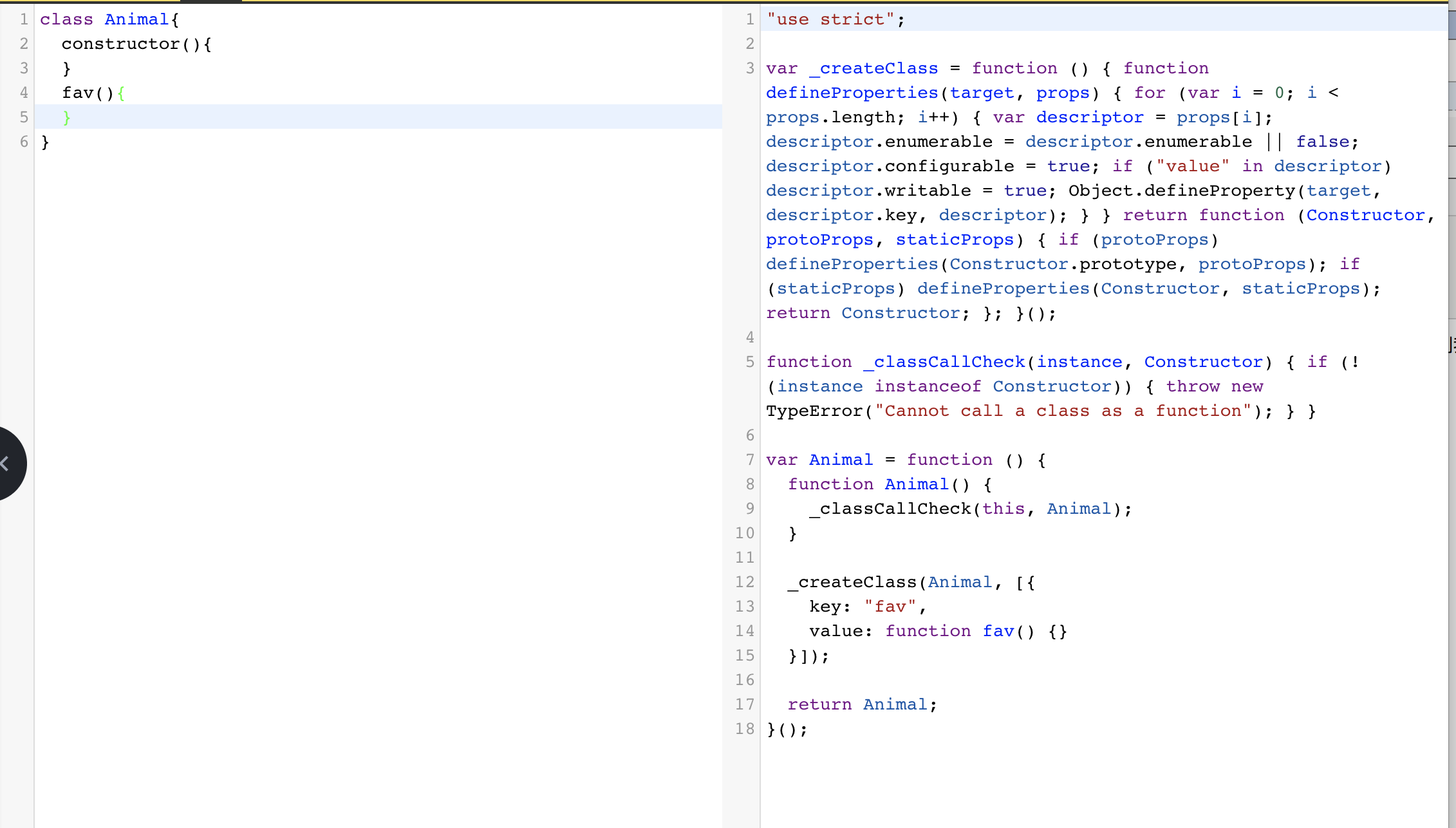Click the key: "fav", line in the output

(868, 607)
